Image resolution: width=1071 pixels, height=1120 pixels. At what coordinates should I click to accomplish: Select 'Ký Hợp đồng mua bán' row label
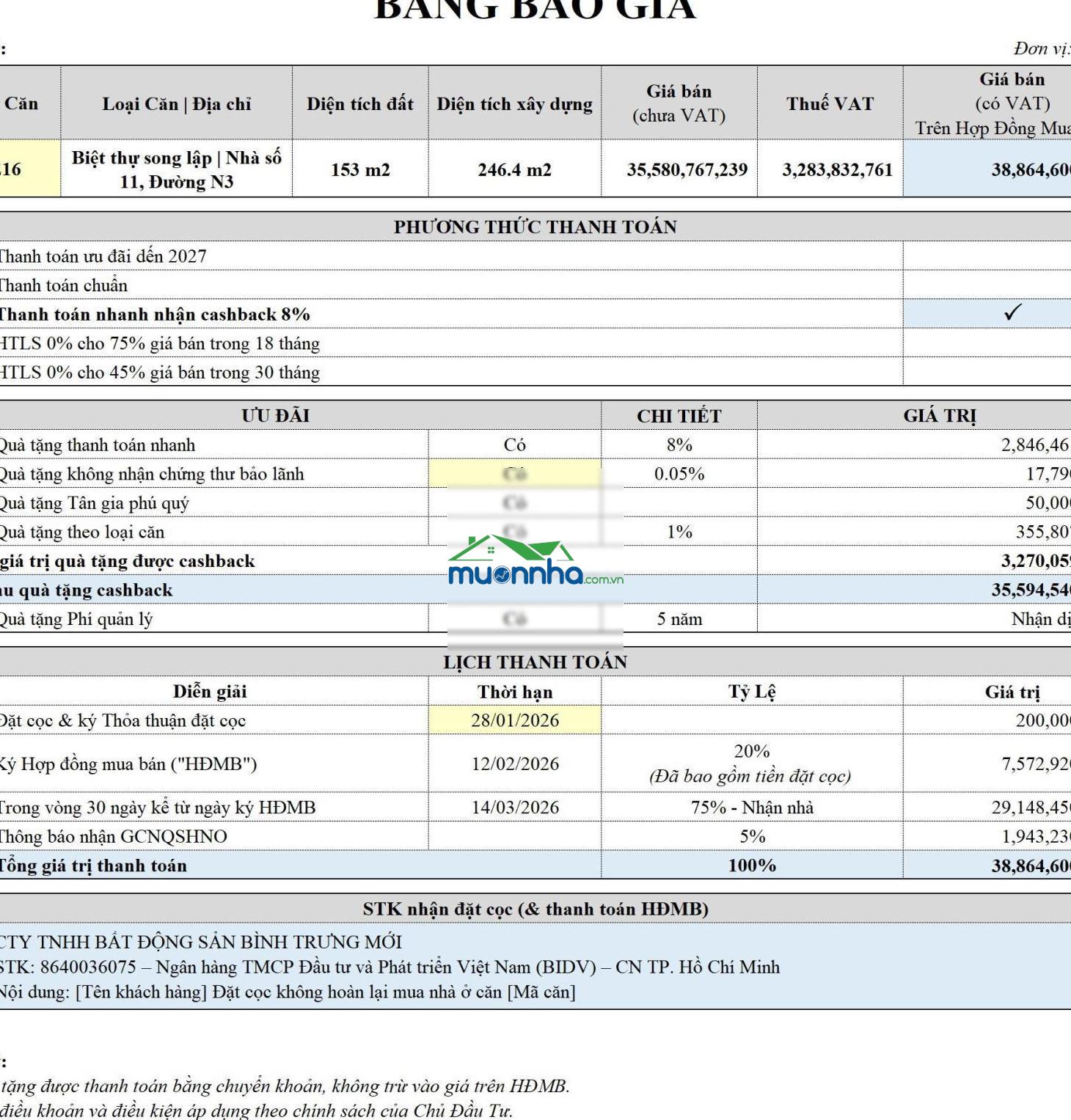click(x=128, y=764)
